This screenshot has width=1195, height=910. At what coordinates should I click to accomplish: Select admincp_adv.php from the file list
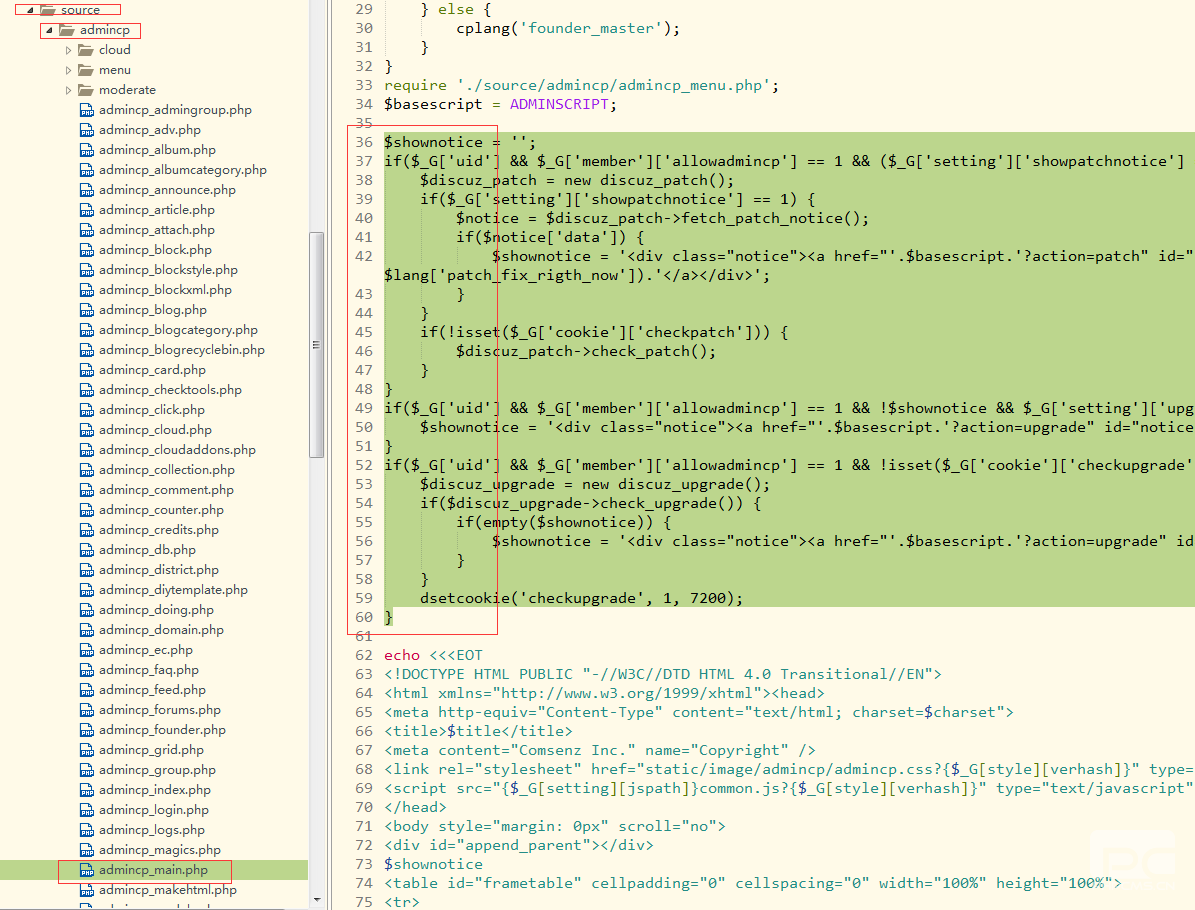pos(149,130)
